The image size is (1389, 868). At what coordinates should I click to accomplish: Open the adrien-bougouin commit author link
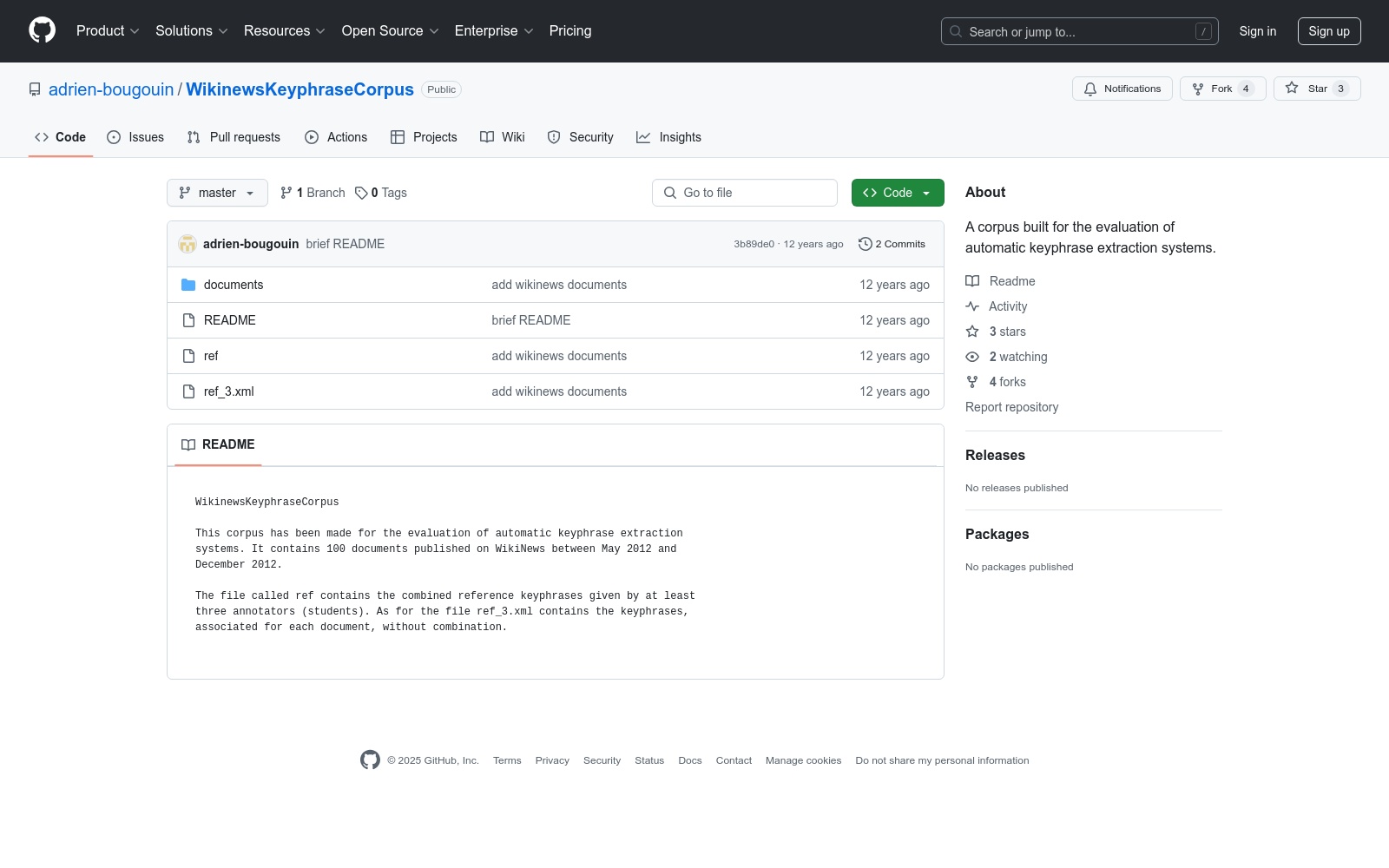pos(251,244)
